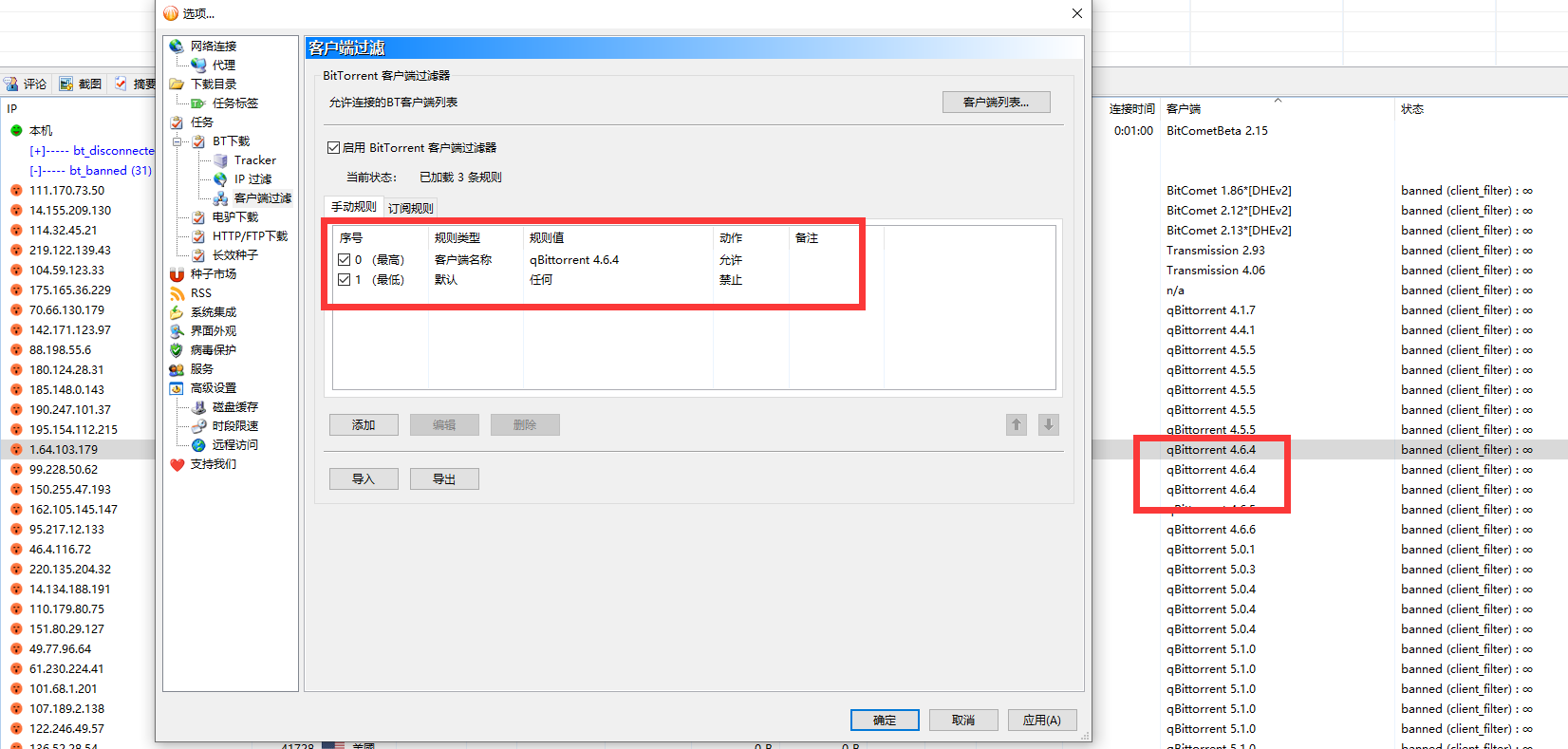
Task: Click the 应用(A) button
Action: pyautogui.click(x=1042, y=720)
